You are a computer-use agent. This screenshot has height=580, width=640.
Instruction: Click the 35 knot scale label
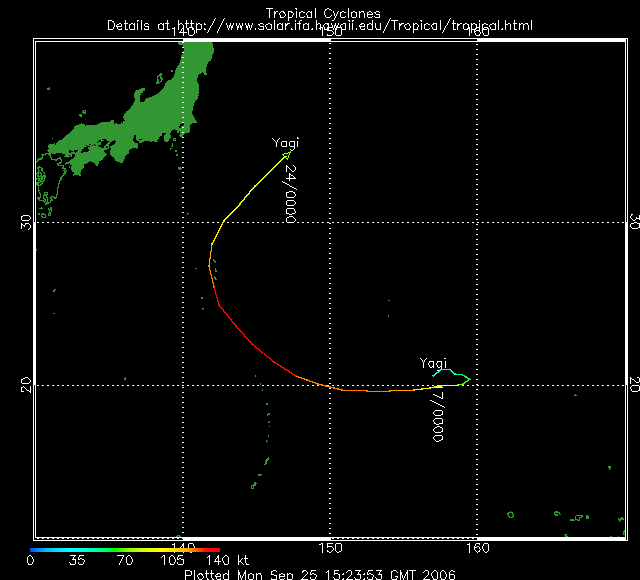tap(77, 561)
